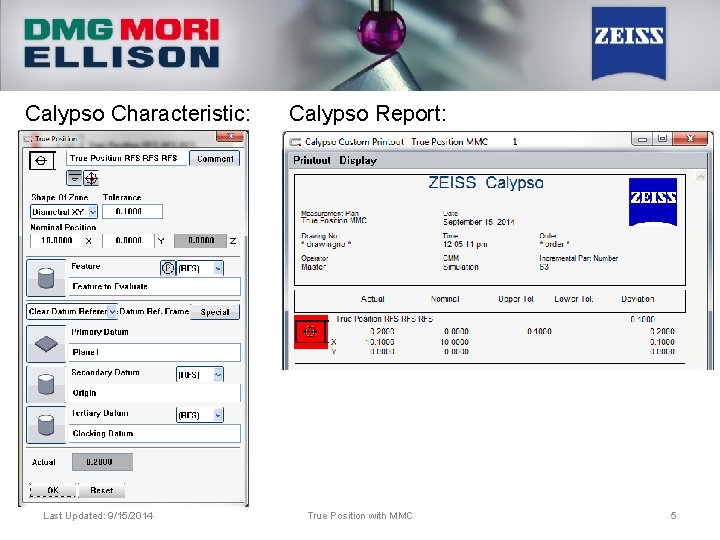720x540 pixels.
Task: Click the Secondary Datum cylinder icon
Action: click(46, 384)
